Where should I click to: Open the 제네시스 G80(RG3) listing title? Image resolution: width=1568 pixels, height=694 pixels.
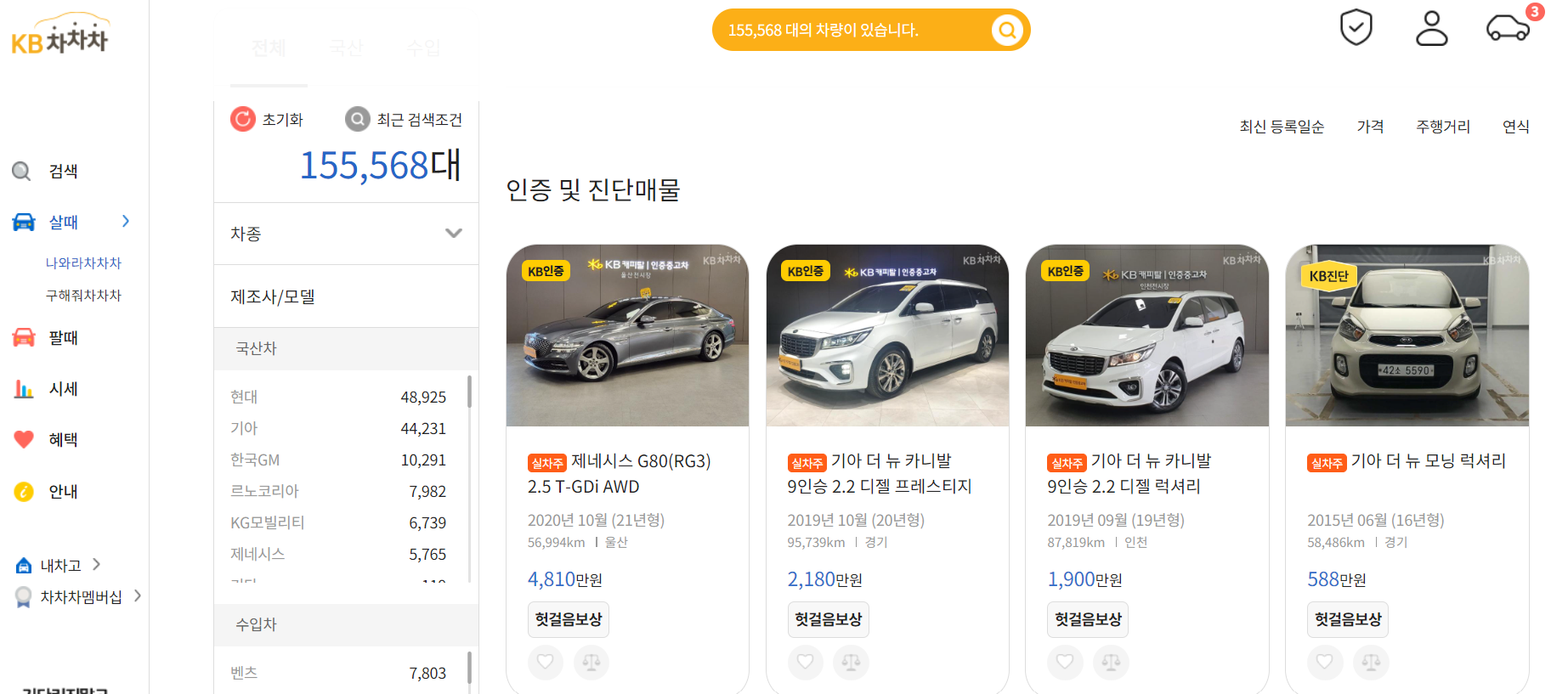pyautogui.click(x=620, y=473)
